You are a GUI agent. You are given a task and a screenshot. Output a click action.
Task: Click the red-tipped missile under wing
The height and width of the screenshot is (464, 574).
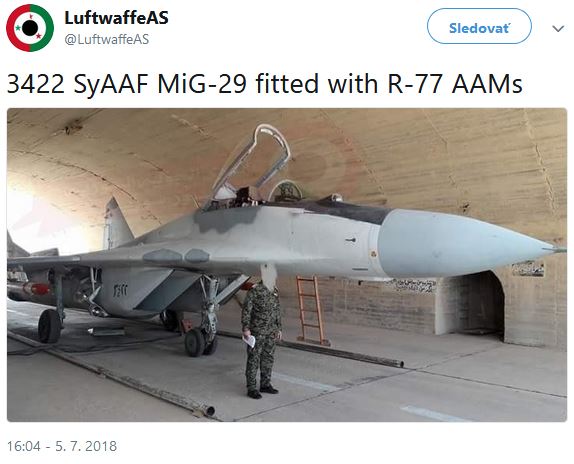pos(29,288)
